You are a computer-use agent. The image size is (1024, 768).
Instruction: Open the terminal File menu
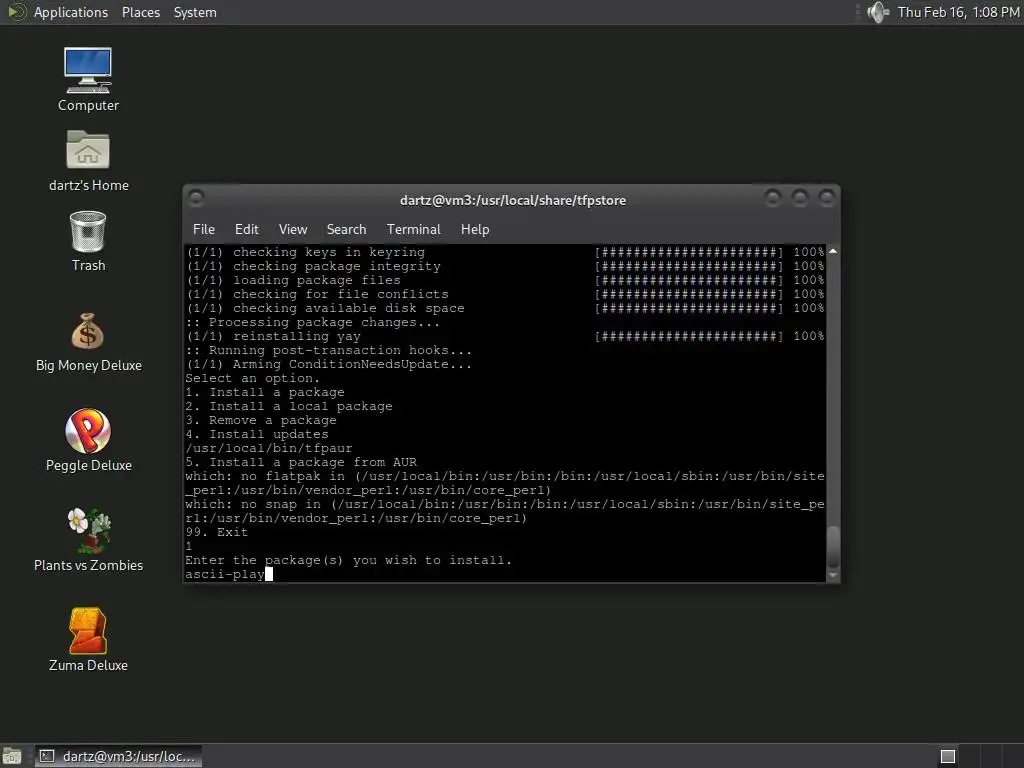(204, 229)
